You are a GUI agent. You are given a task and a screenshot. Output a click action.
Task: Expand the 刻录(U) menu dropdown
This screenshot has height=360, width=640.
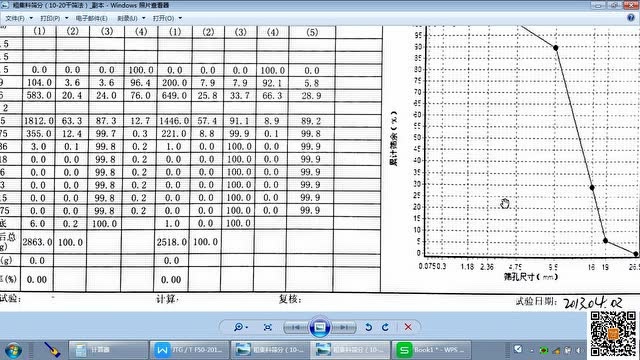coord(131,18)
